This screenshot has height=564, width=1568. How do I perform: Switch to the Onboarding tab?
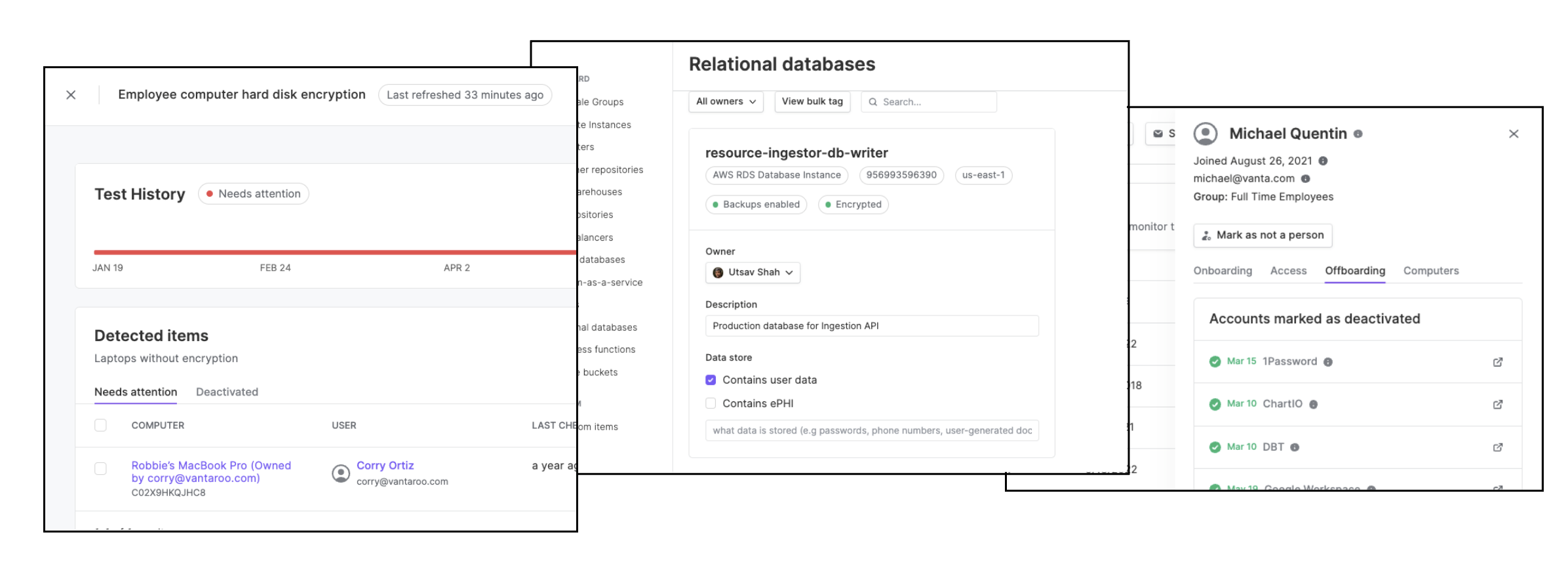pos(1223,271)
